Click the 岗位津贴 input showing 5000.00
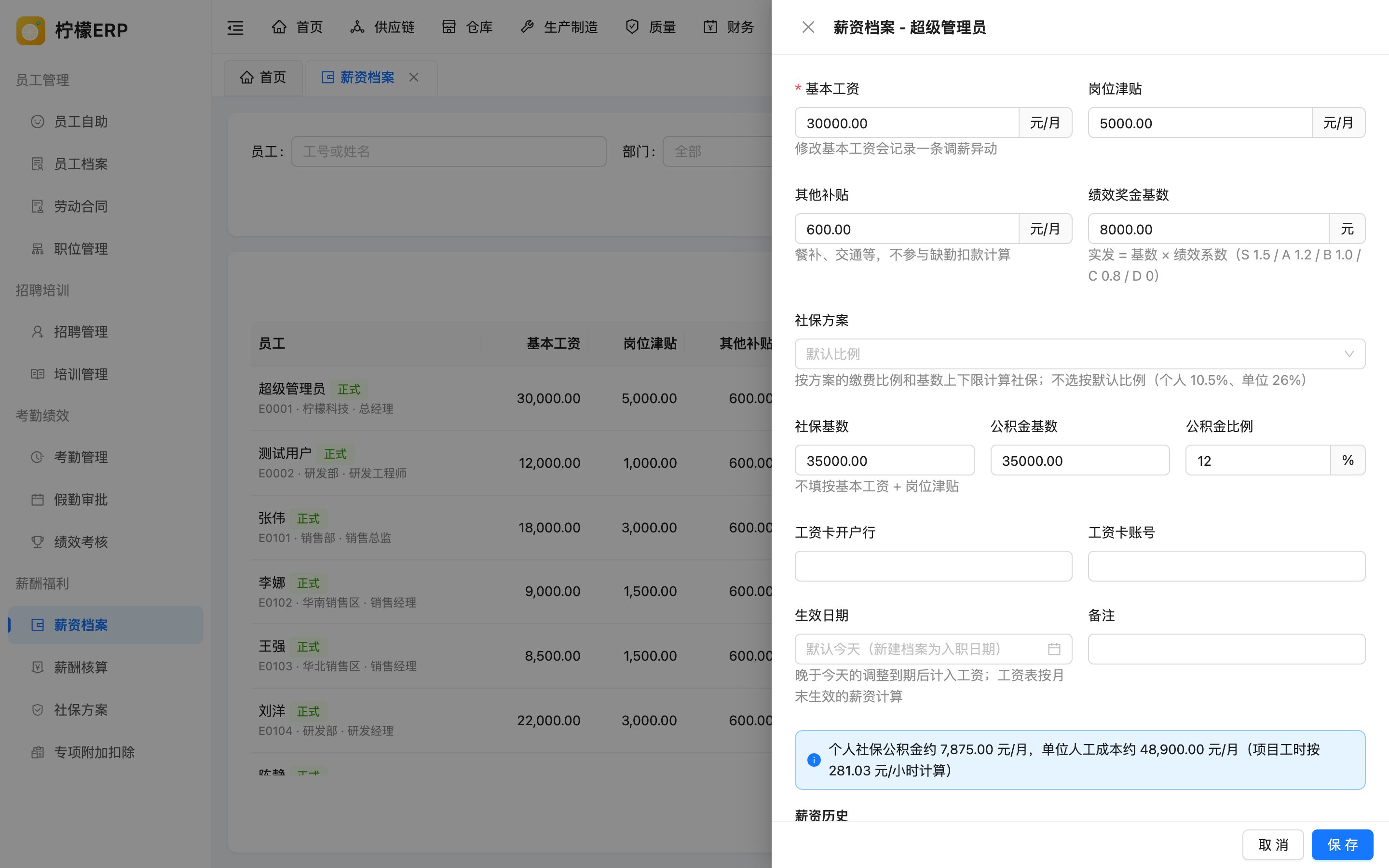 point(1199,123)
